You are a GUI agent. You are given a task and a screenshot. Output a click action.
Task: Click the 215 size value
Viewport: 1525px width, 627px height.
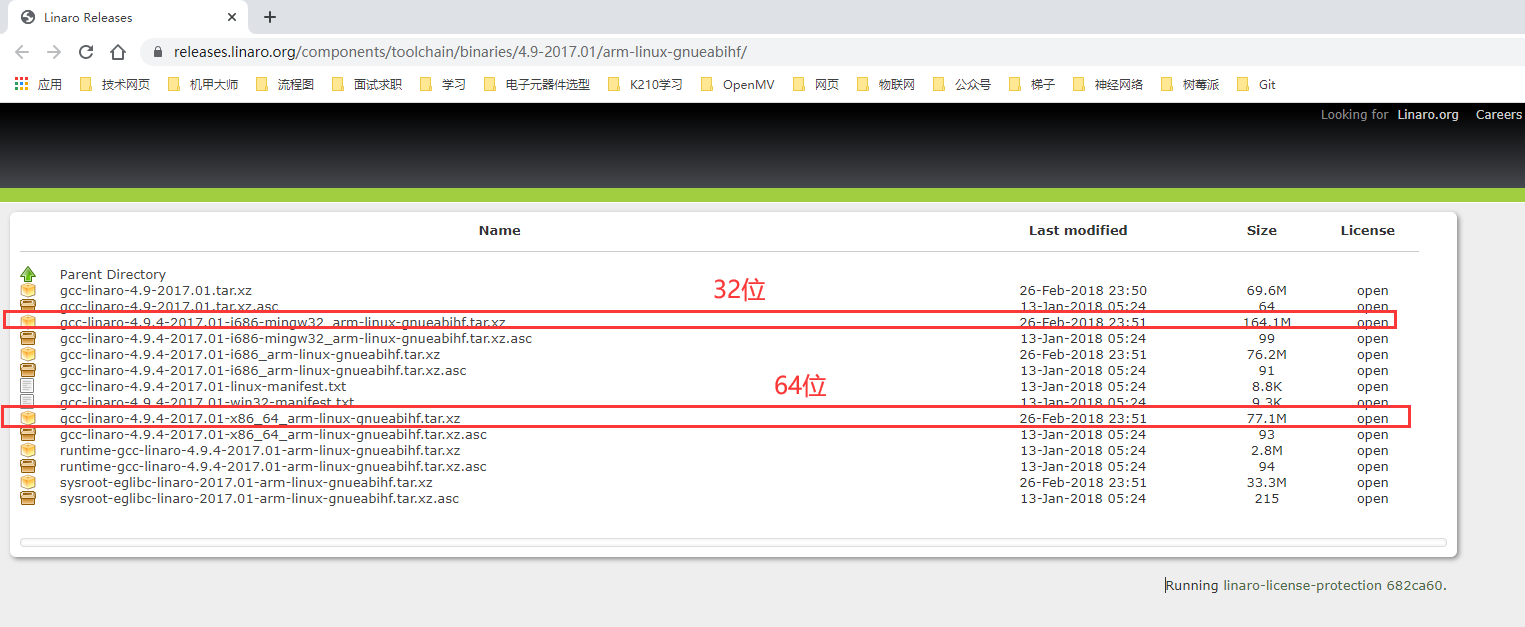coord(1266,498)
